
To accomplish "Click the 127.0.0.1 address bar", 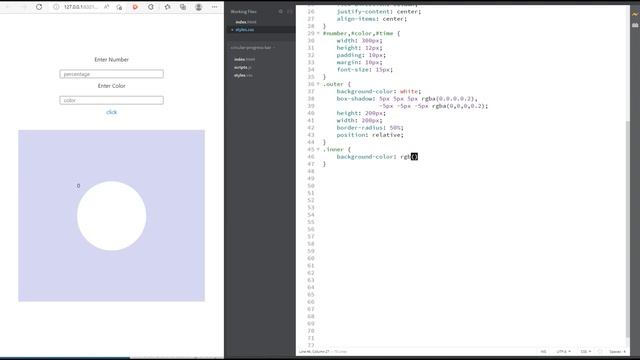I will (81, 7).
